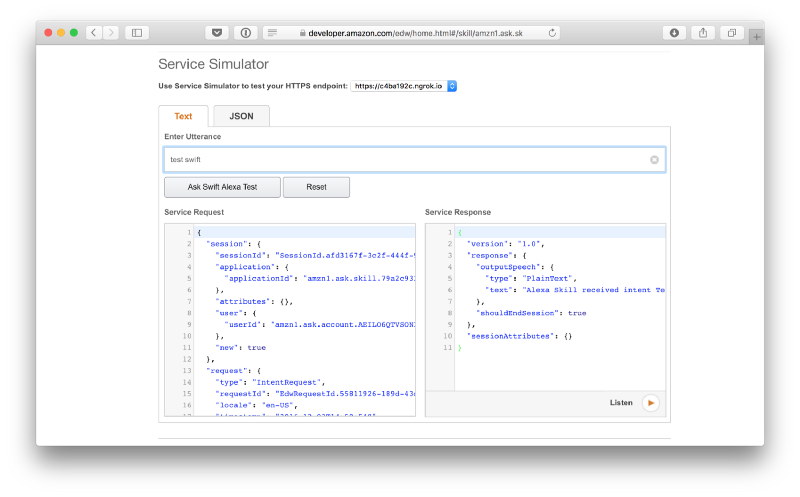The image size is (800, 497).
Task: Open the Share menu icon
Action: click(x=703, y=33)
